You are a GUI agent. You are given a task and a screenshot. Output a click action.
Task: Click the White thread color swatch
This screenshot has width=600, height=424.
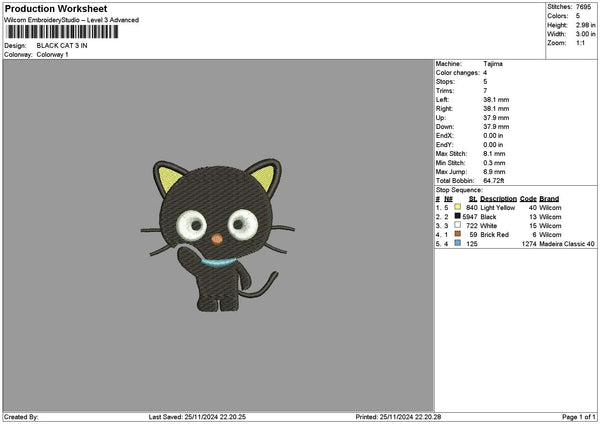click(457, 225)
